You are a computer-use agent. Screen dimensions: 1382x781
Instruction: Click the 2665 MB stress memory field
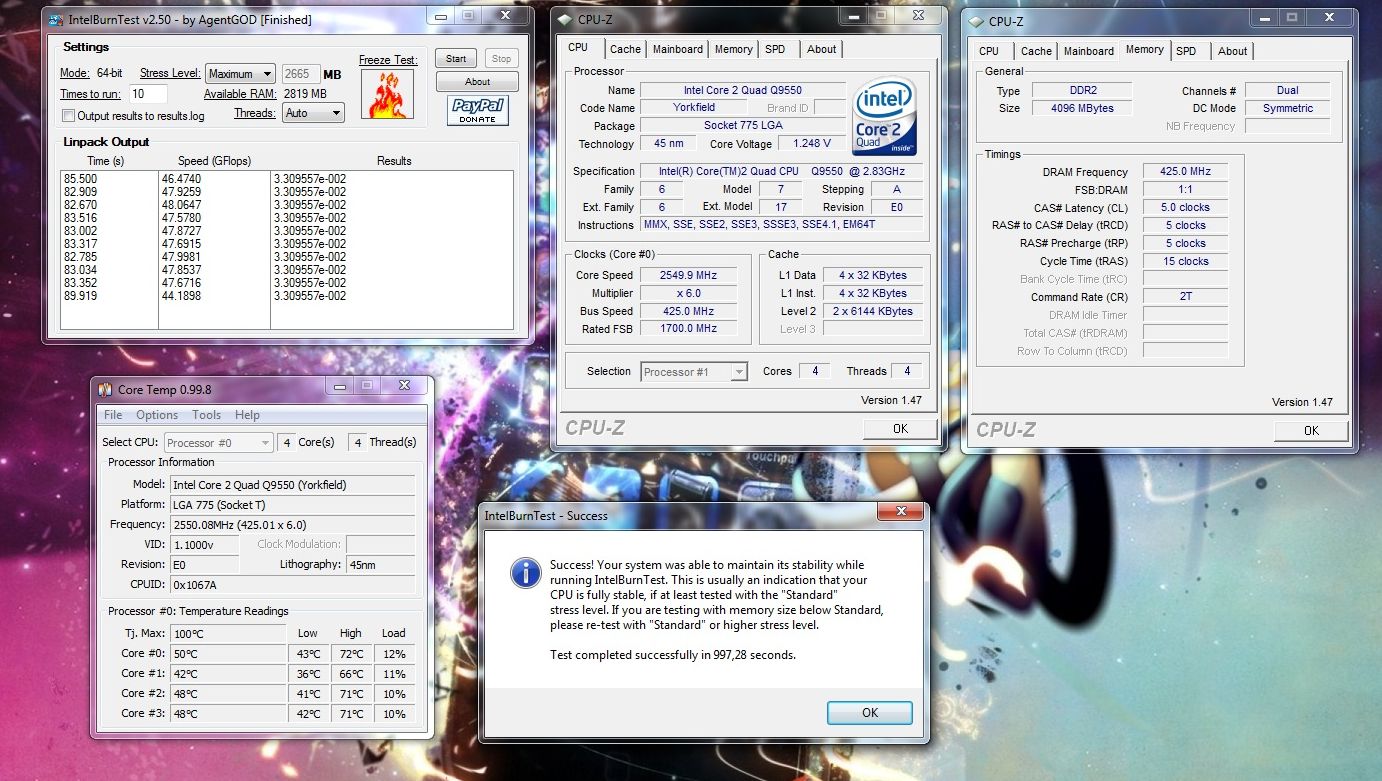coord(301,73)
